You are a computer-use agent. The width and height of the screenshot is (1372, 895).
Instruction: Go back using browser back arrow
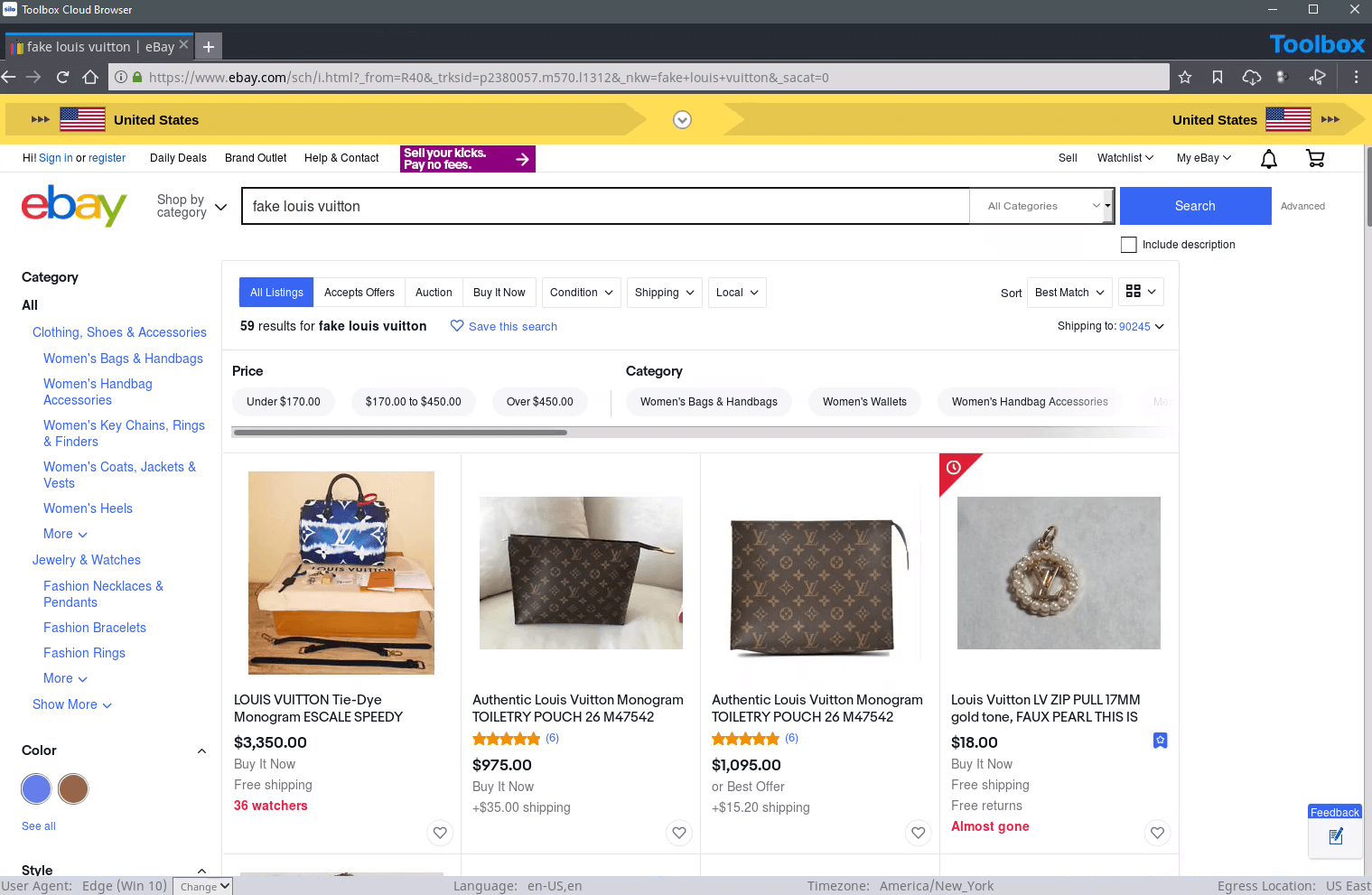(8, 78)
